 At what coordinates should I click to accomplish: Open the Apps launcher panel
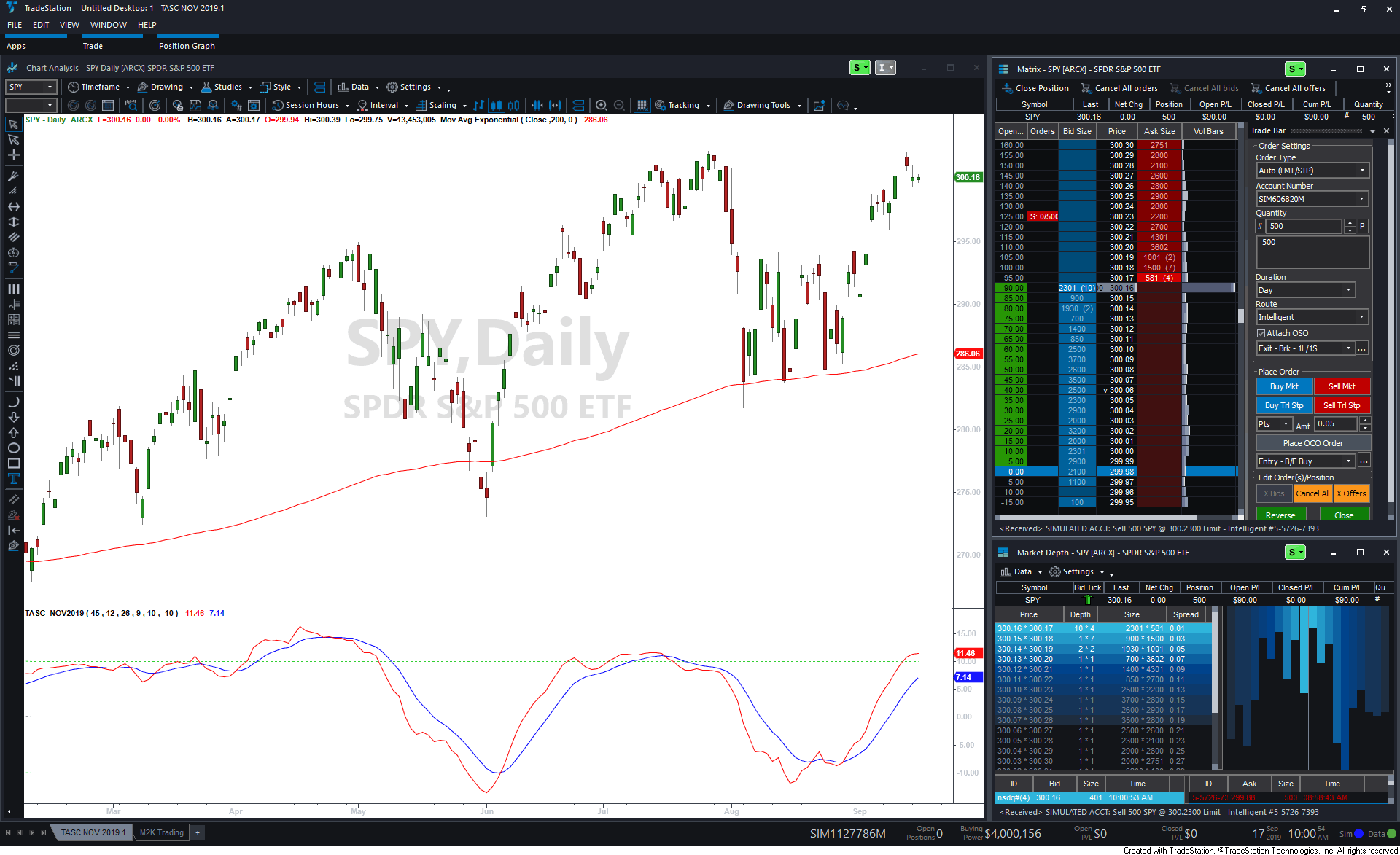click(16, 46)
